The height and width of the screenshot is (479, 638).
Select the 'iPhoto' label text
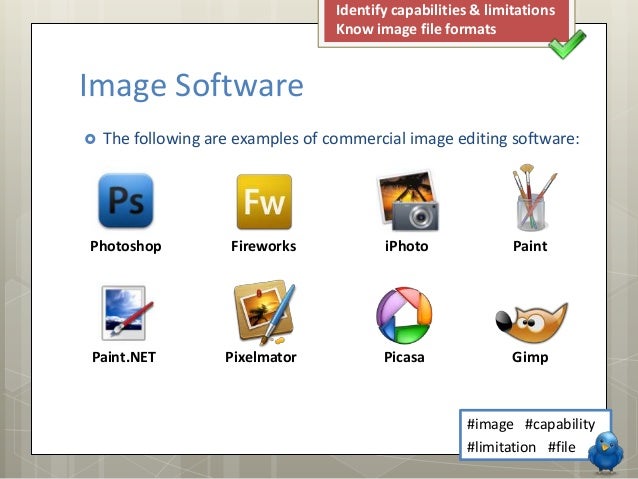point(406,246)
